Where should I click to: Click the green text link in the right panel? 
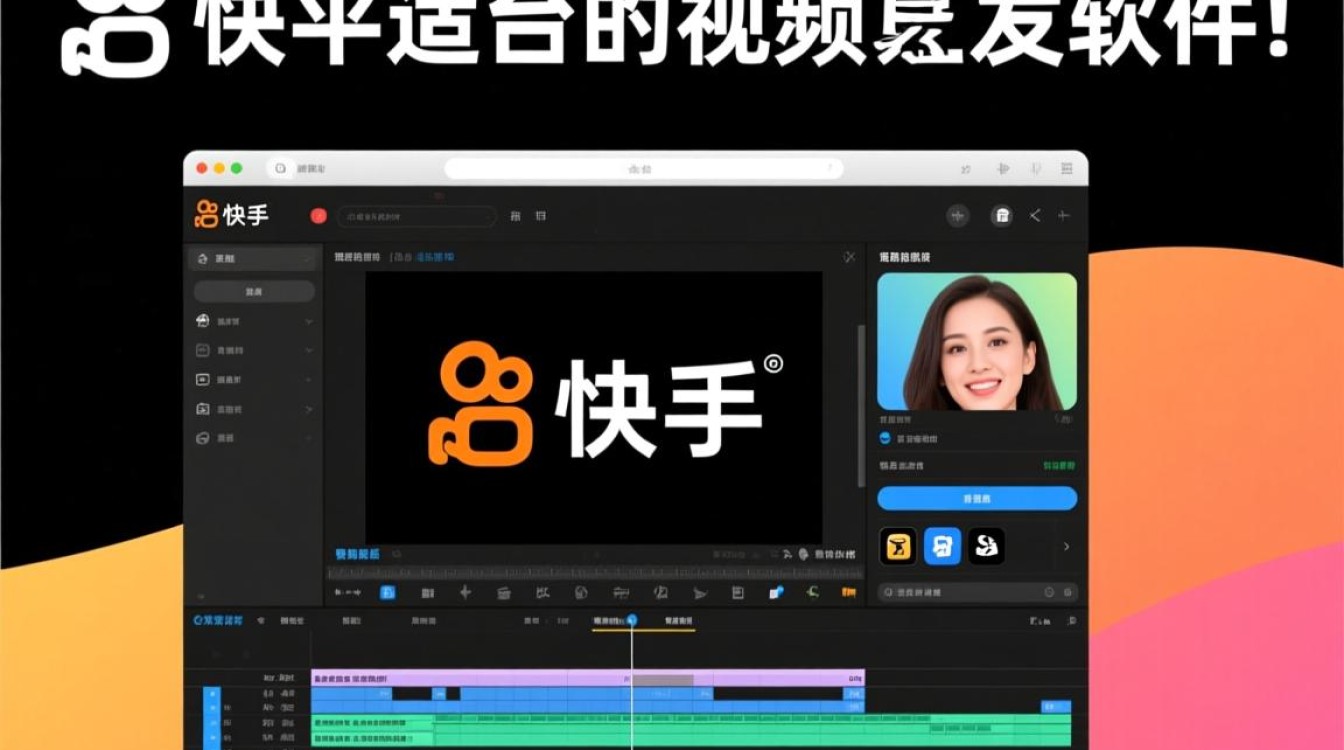(1059, 466)
